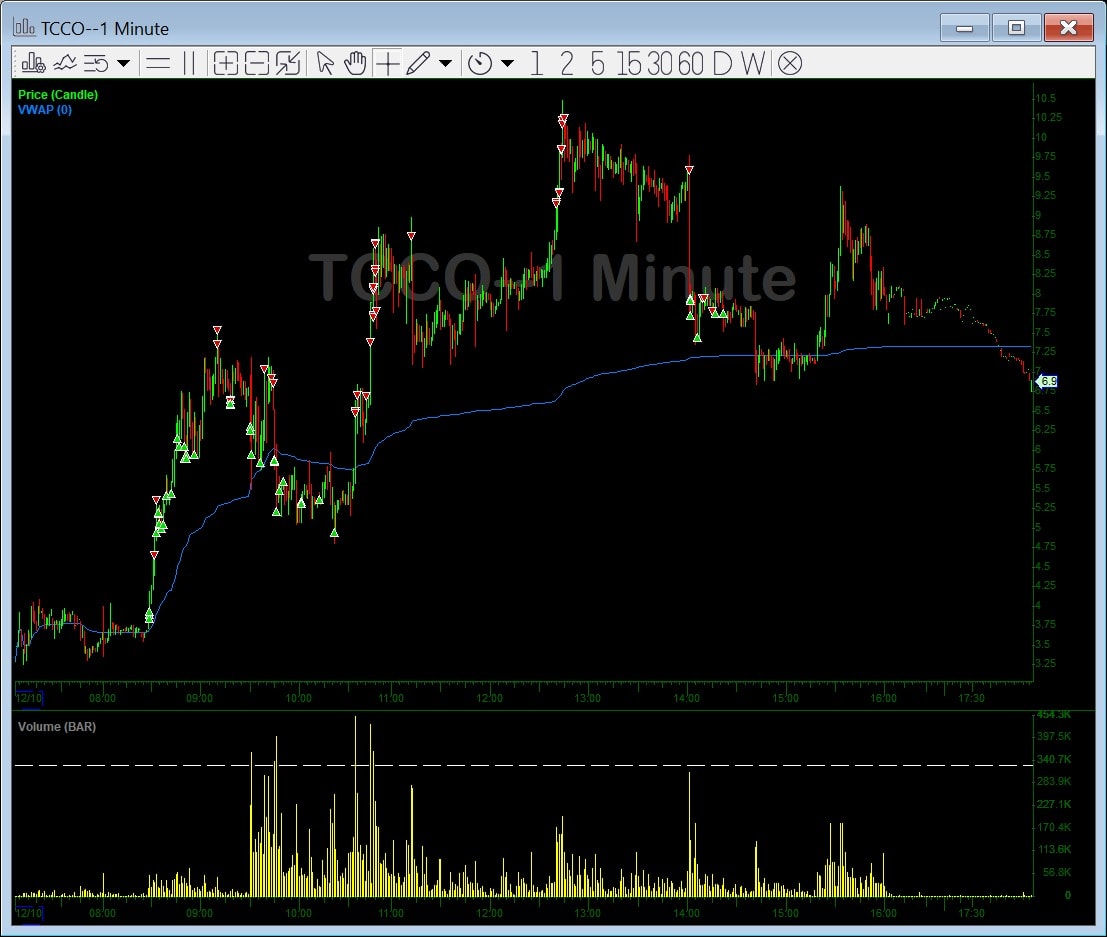
Task: Open the indicators line-chart icon
Action: tap(65, 63)
